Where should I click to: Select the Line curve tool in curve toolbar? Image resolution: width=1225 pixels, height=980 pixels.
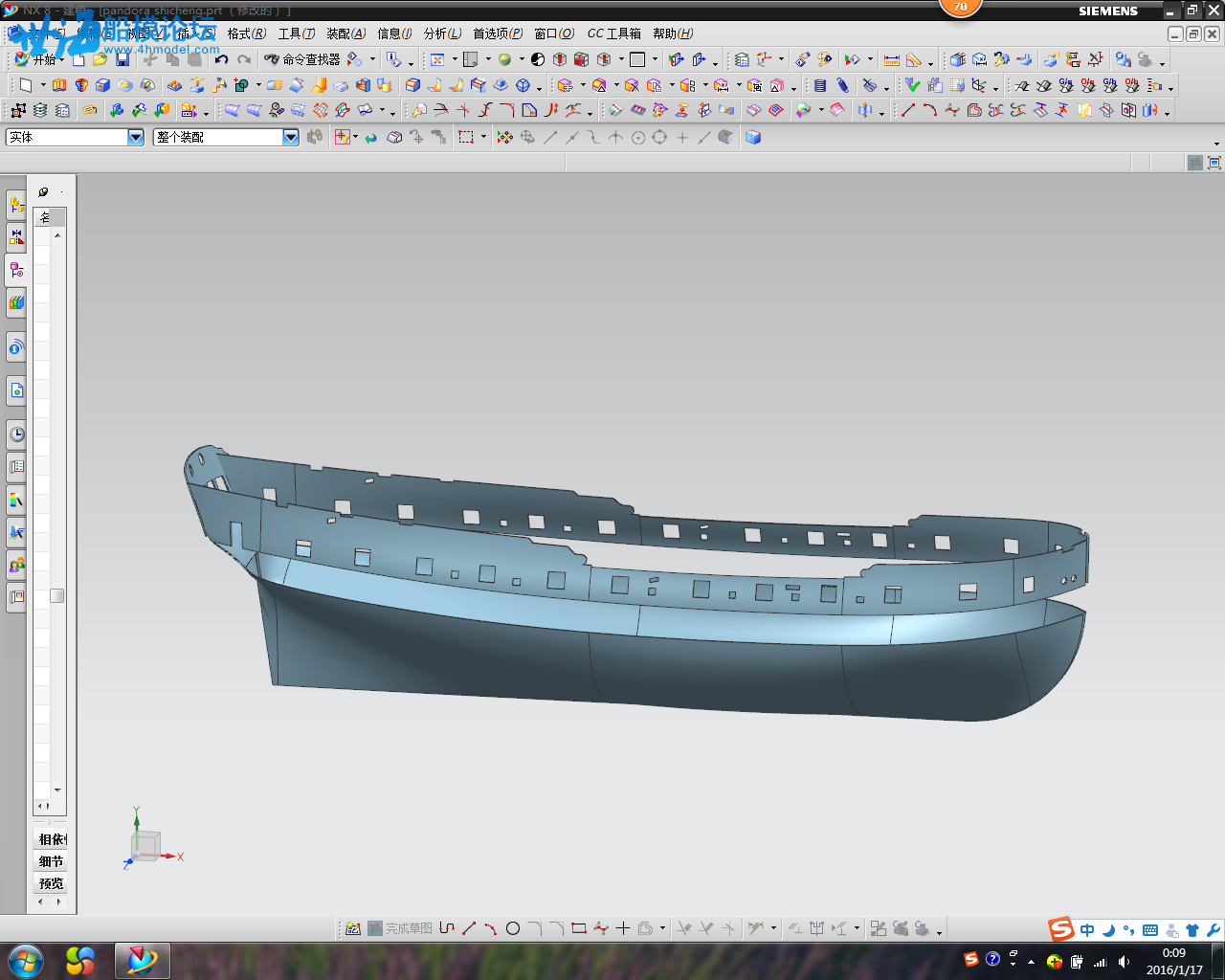coord(908,110)
